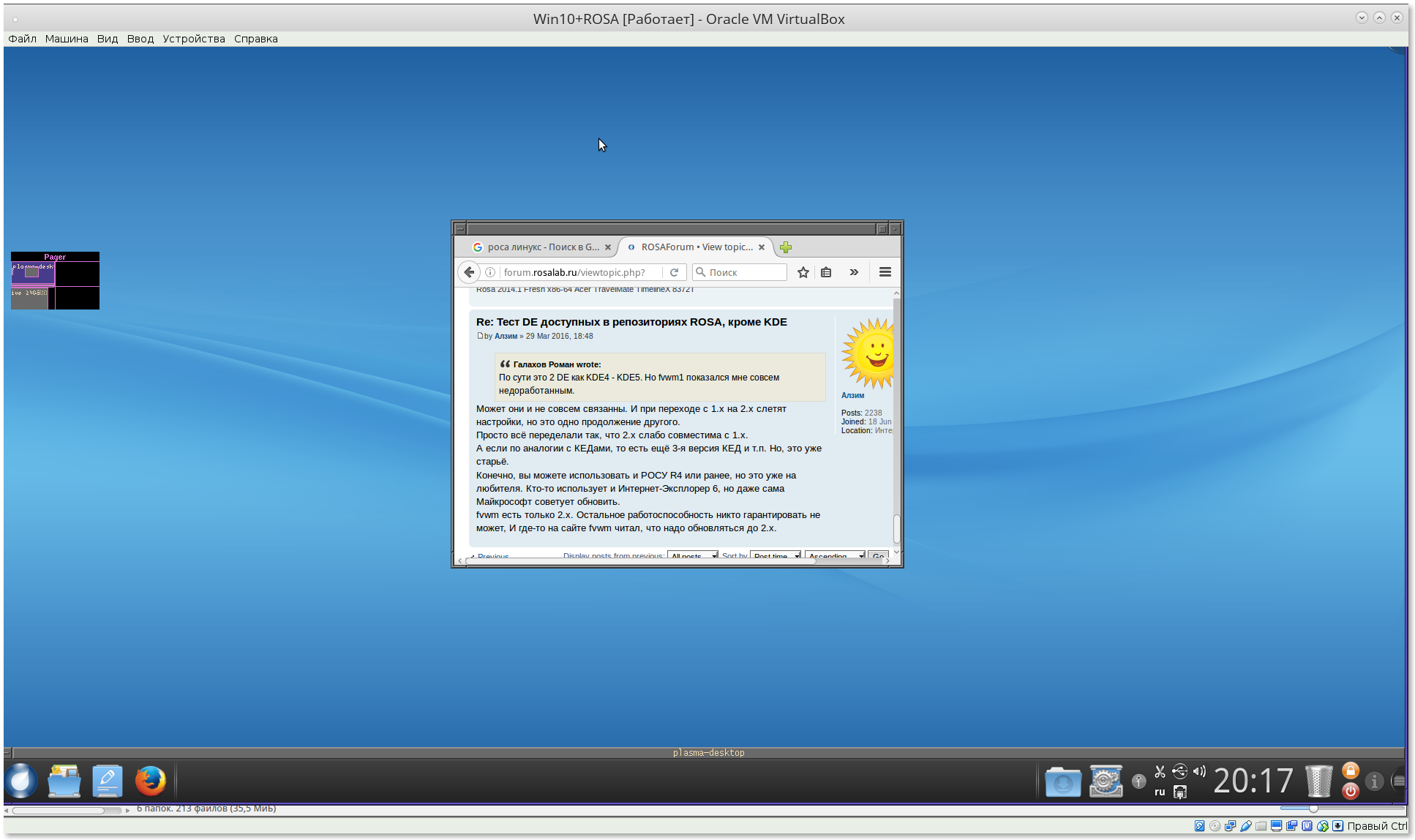Switch to the роса линукс Google tab

coord(543,247)
